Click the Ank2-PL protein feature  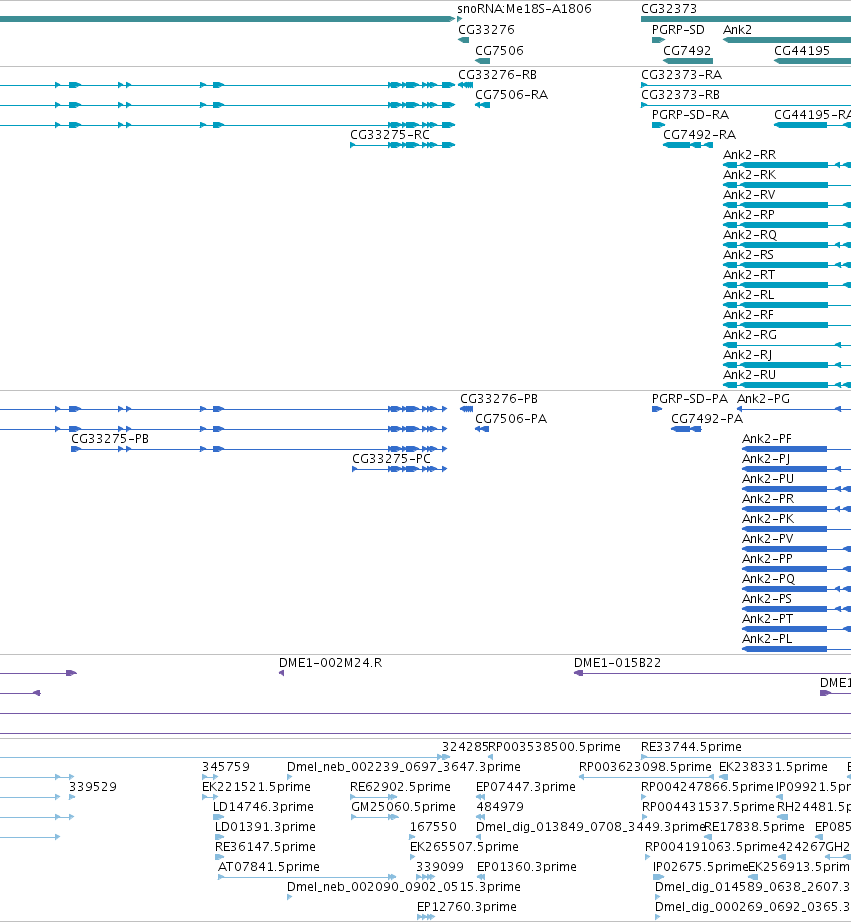(x=767, y=639)
